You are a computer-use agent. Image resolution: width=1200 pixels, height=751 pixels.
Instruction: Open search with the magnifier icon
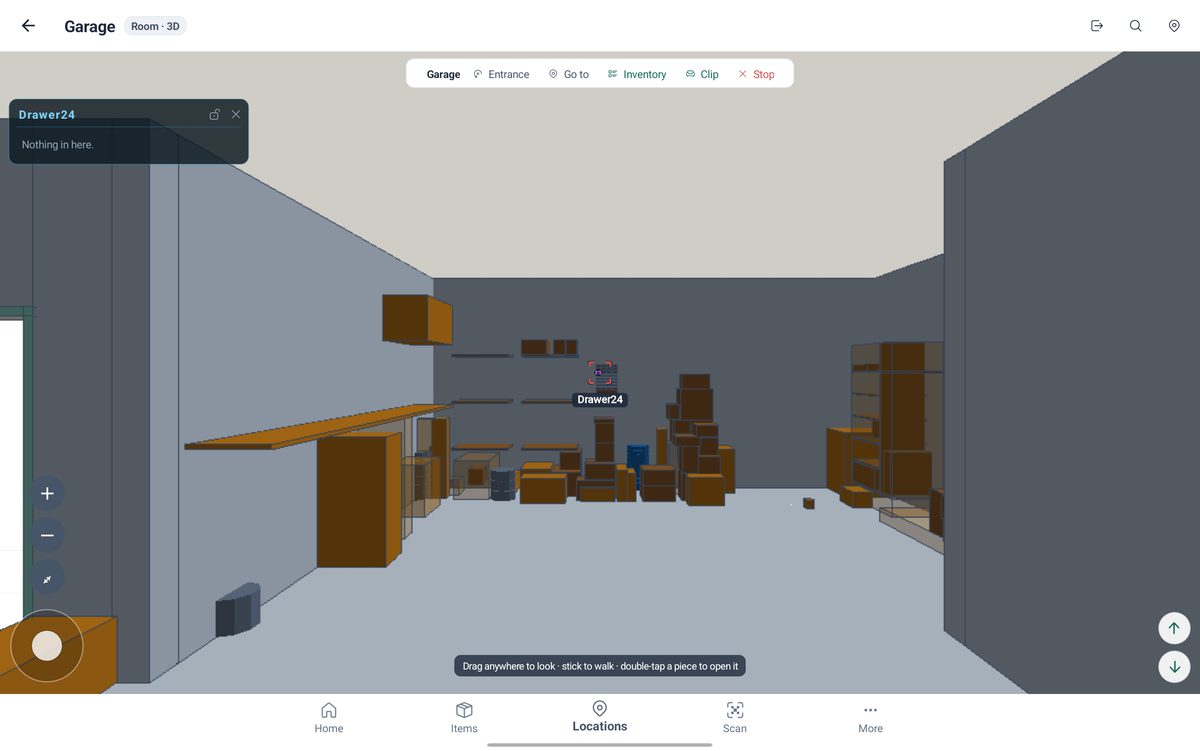coord(1136,26)
